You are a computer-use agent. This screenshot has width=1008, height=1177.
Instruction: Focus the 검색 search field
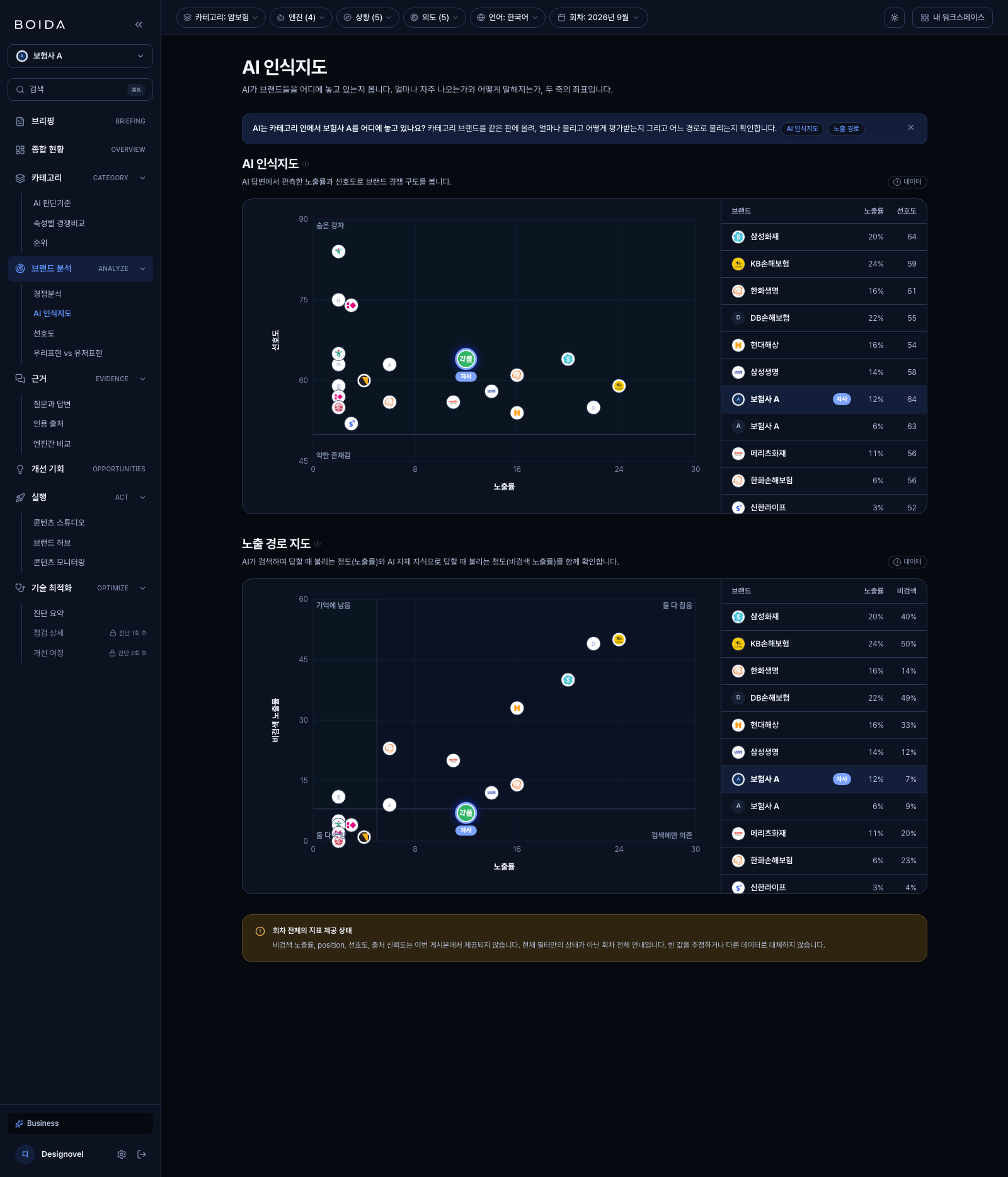[x=80, y=89]
